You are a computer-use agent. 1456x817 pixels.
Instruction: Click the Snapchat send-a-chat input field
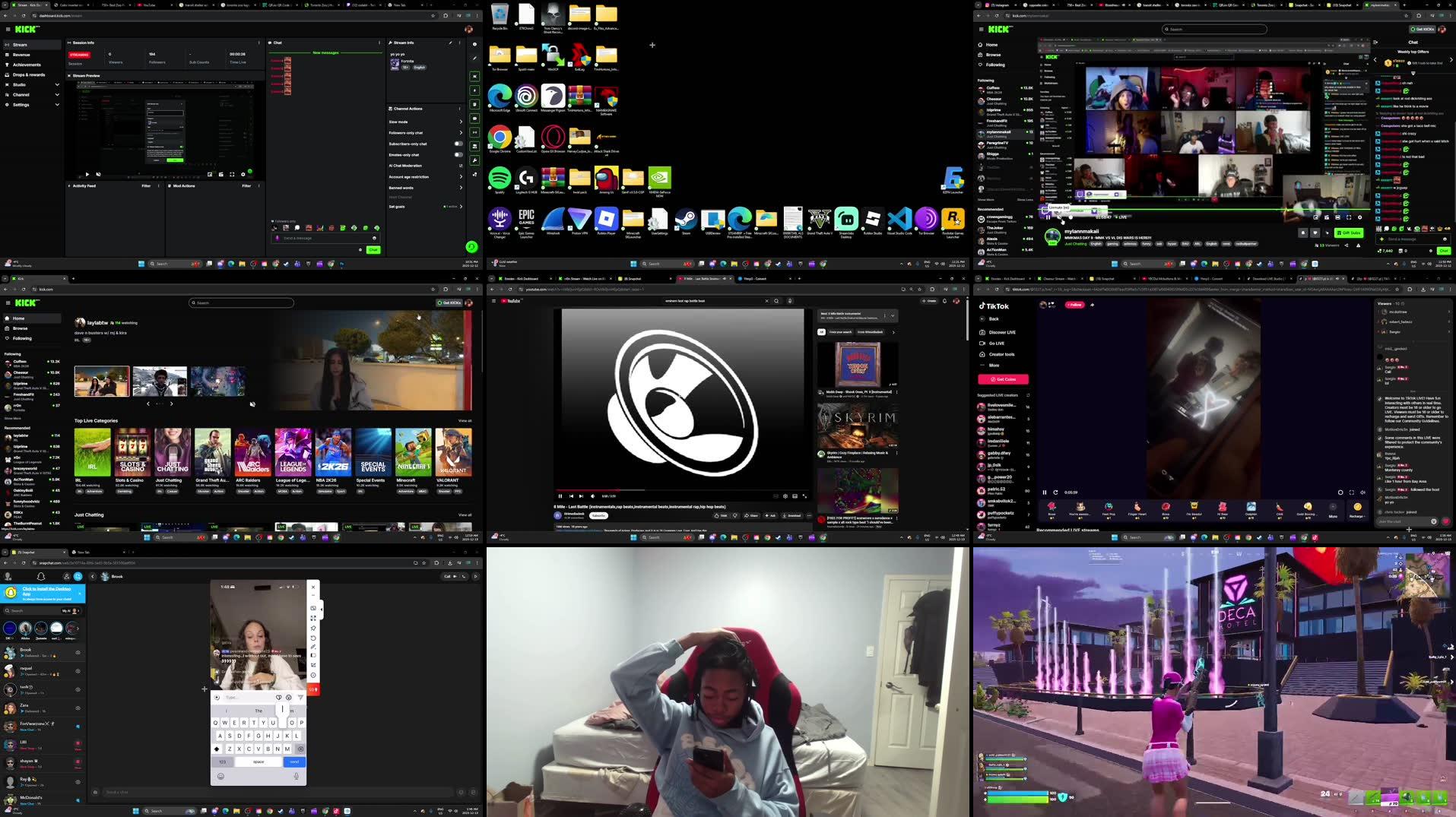pos(228,792)
